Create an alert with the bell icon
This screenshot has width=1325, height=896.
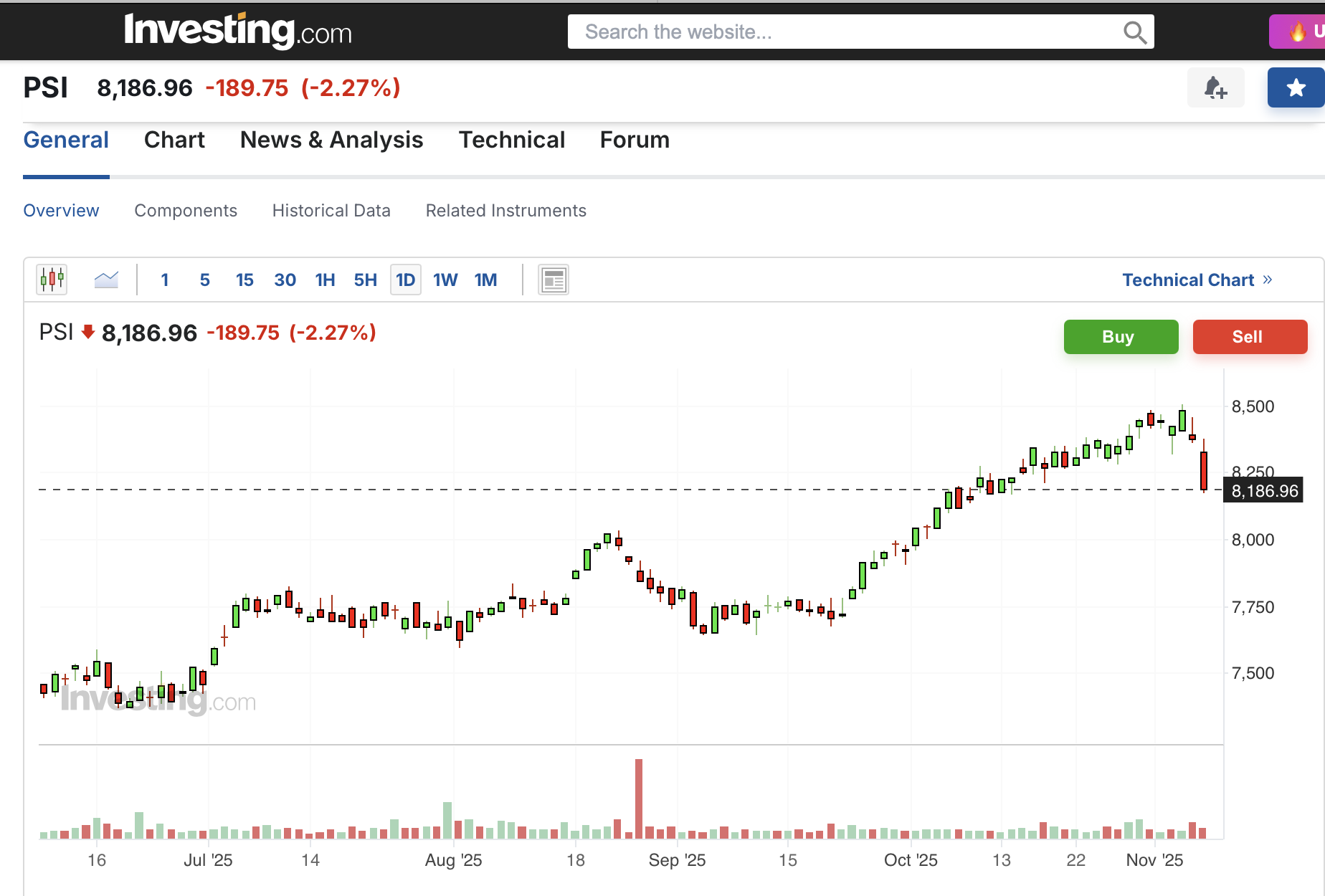(x=1215, y=88)
